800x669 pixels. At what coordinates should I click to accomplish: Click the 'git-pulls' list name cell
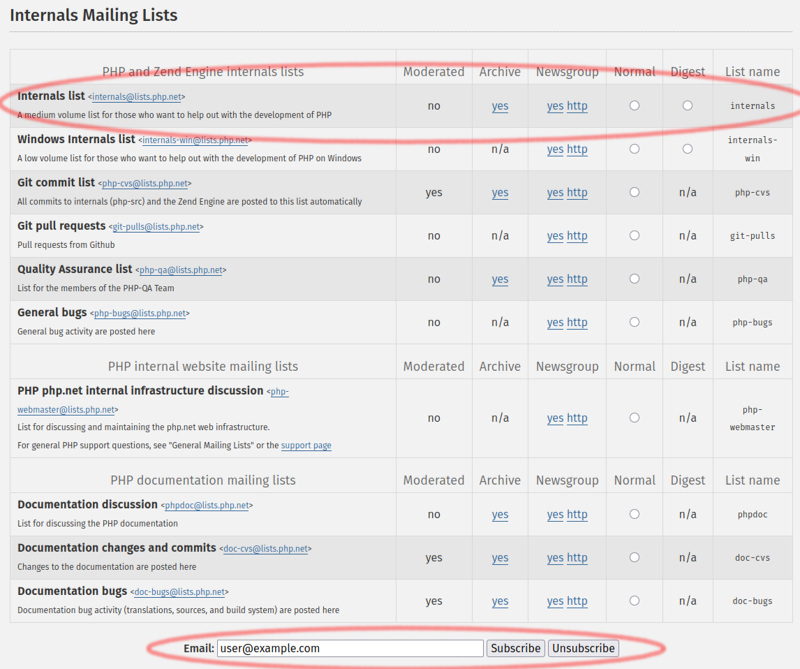click(x=753, y=236)
